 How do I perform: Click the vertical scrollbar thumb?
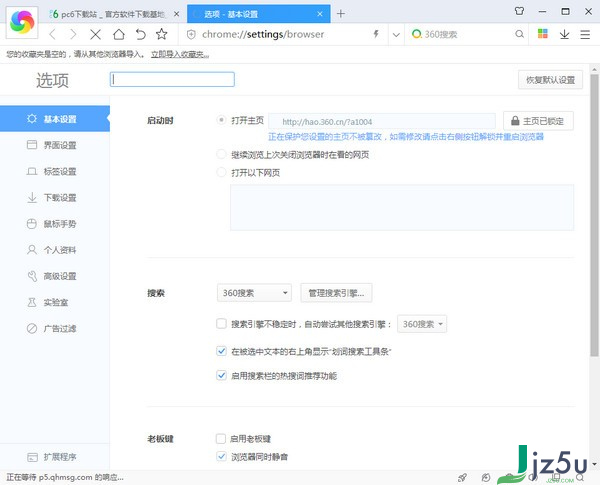tap(594, 215)
